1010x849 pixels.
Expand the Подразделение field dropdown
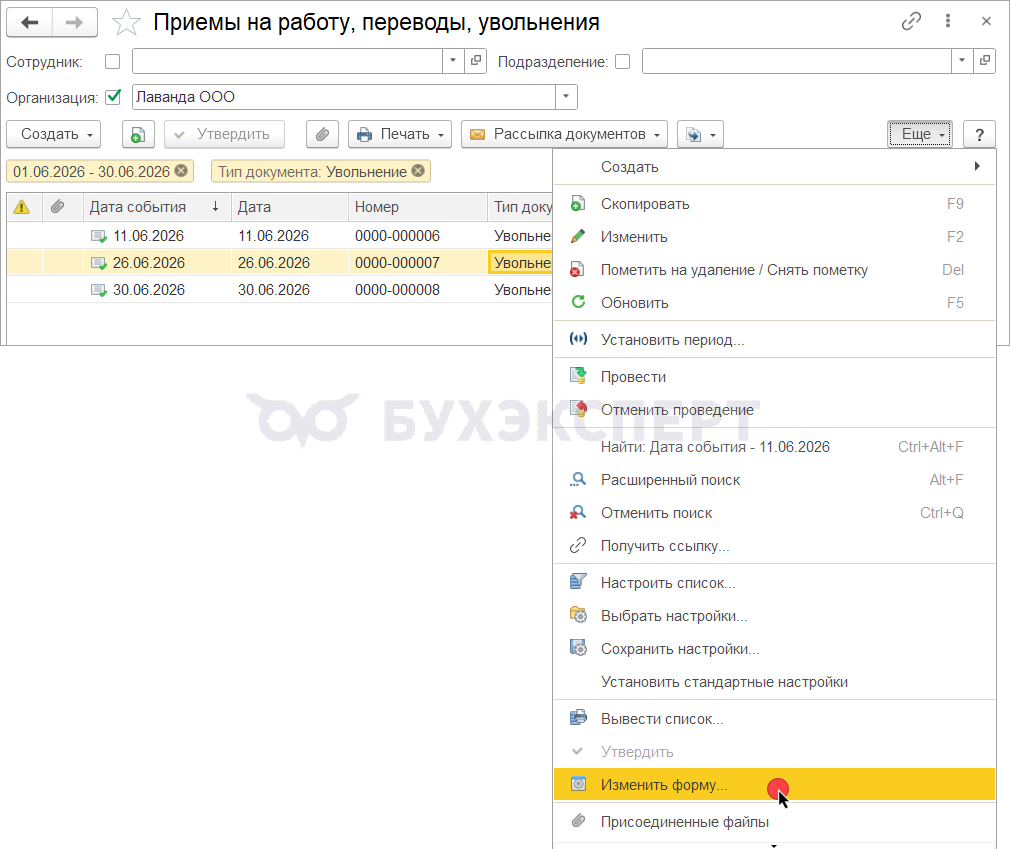pos(962,61)
